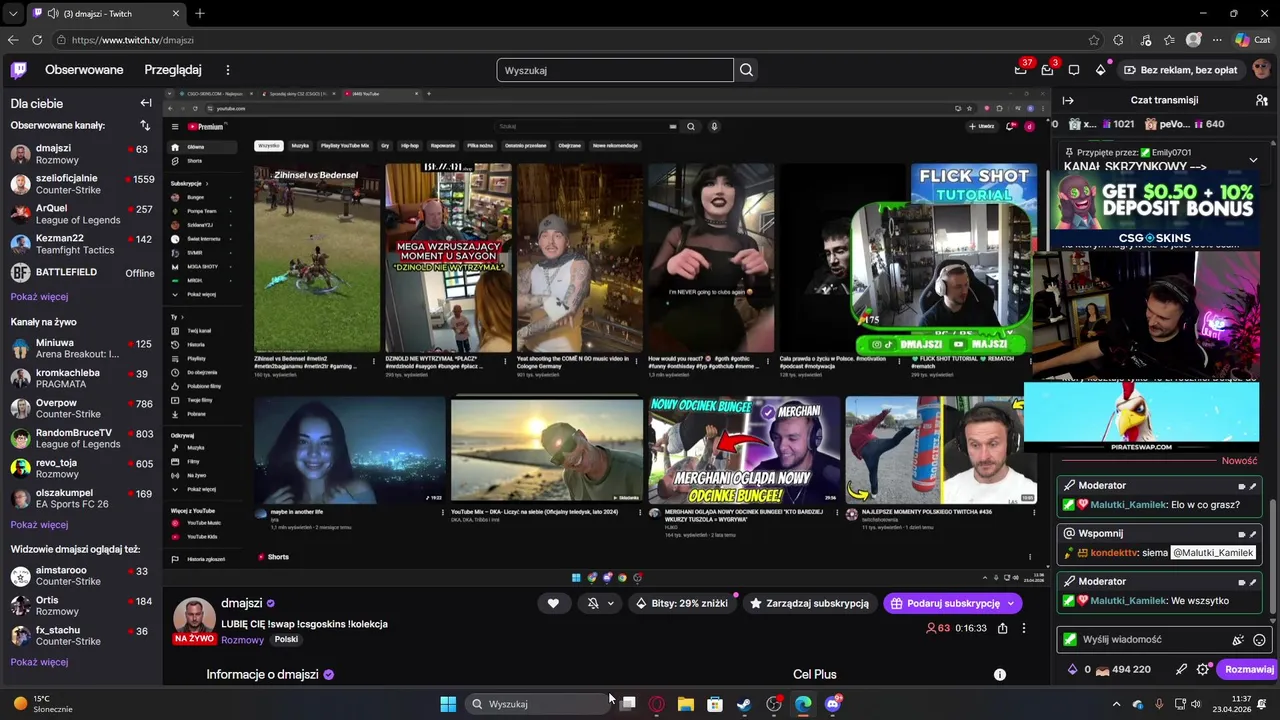The image size is (1280, 720).
Task: Open chat community users list icon
Action: 1262,100
